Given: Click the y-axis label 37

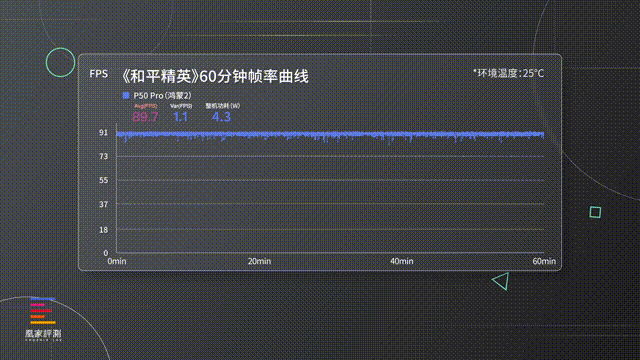Looking at the screenshot, I should click(x=104, y=204).
